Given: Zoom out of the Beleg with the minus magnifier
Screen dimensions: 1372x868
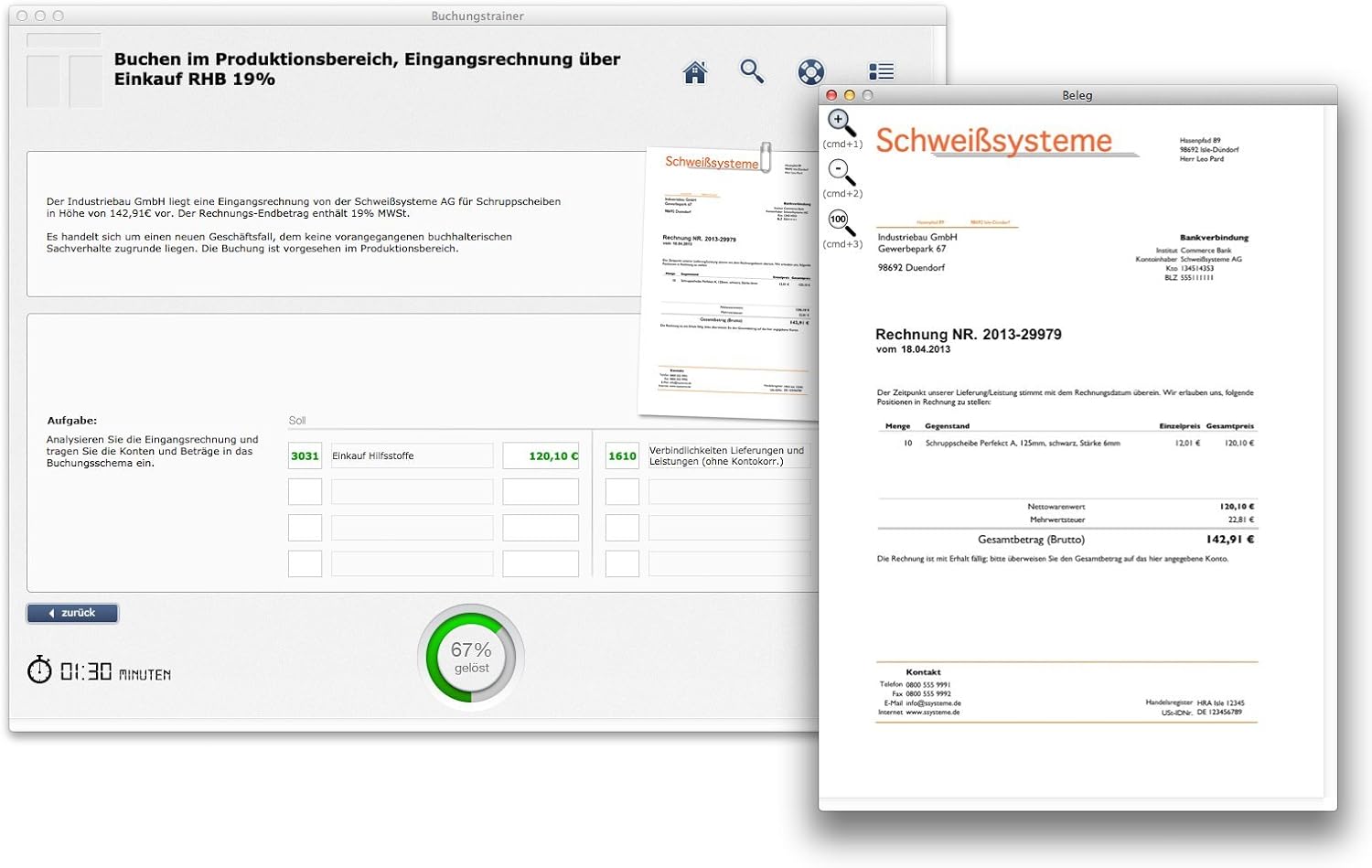Looking at the screenshot, I should point(838,170).
